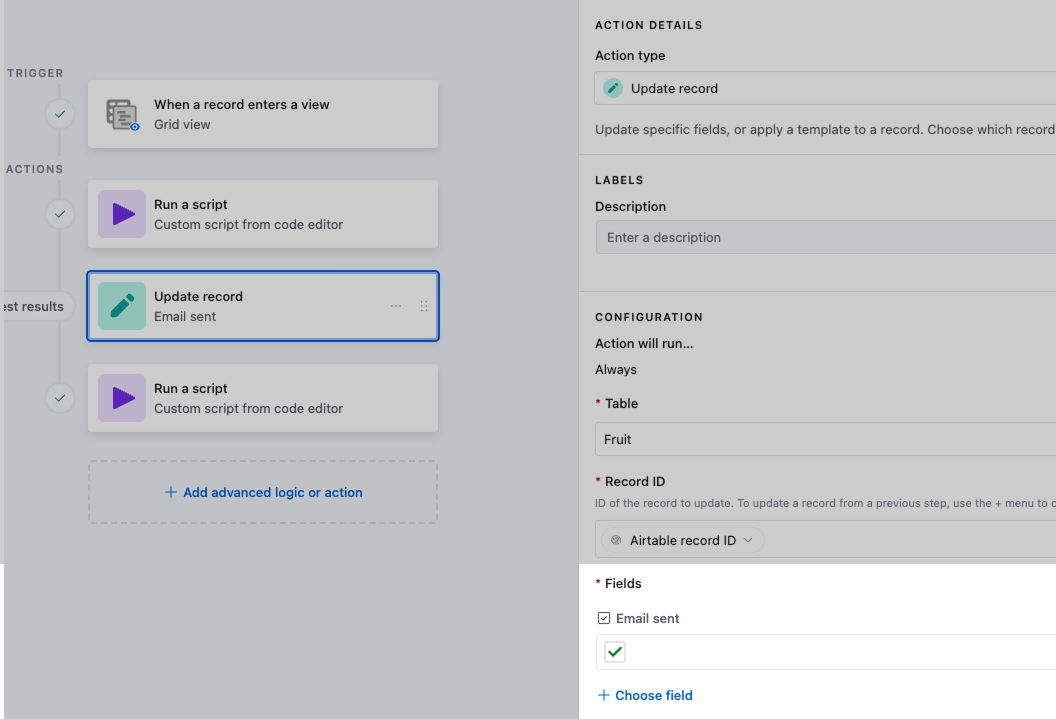The width and height of the screenshot is (1056, 719).
Task: Click the Email sent field label
Action: tap(647, 618)
